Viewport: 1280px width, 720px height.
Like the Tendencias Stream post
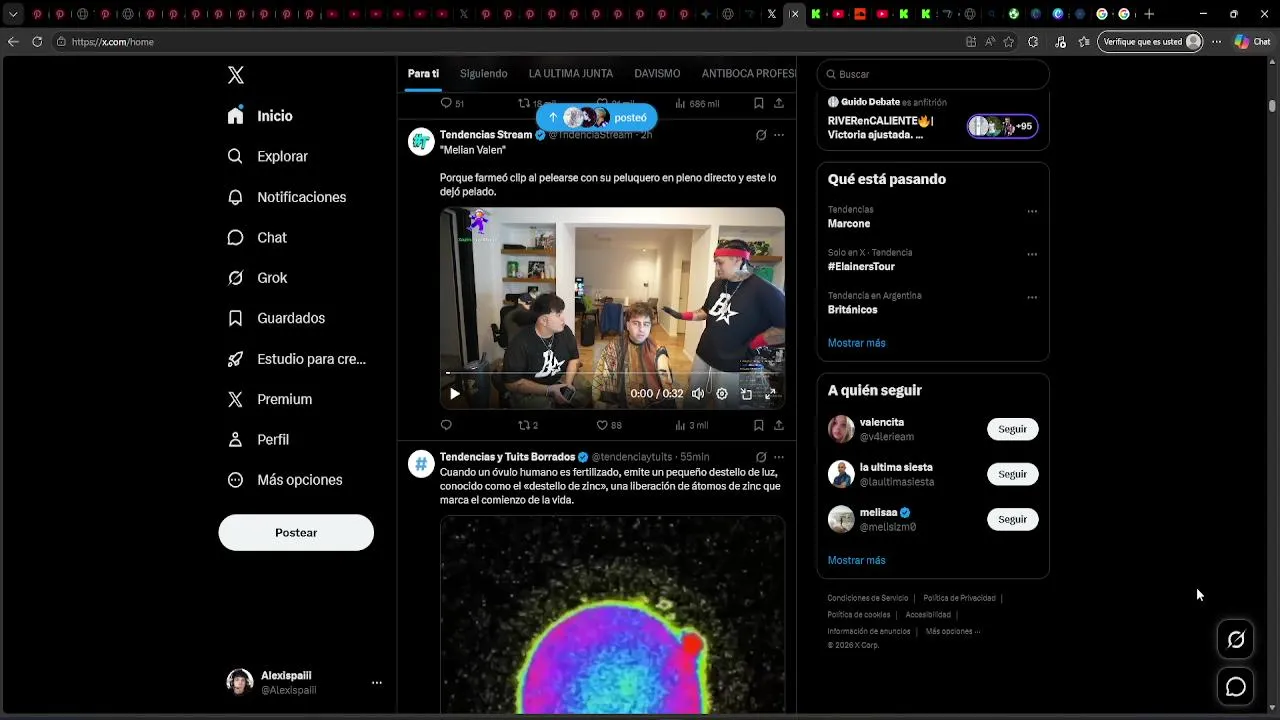pyautogui.click(x=609, y=425)
